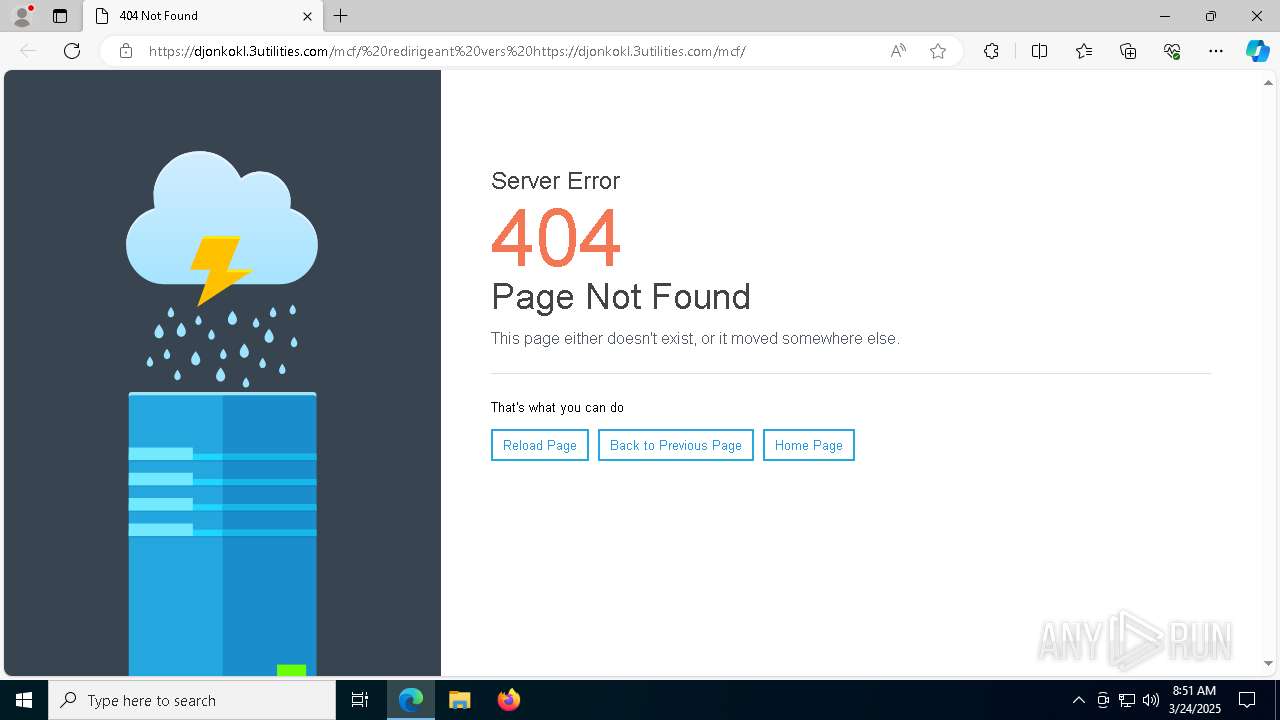Viewport: 1280px width, 720px height.
Task: Open the volume speaker tray icon
Action: pyautogui.click(x=1151, y=700)
